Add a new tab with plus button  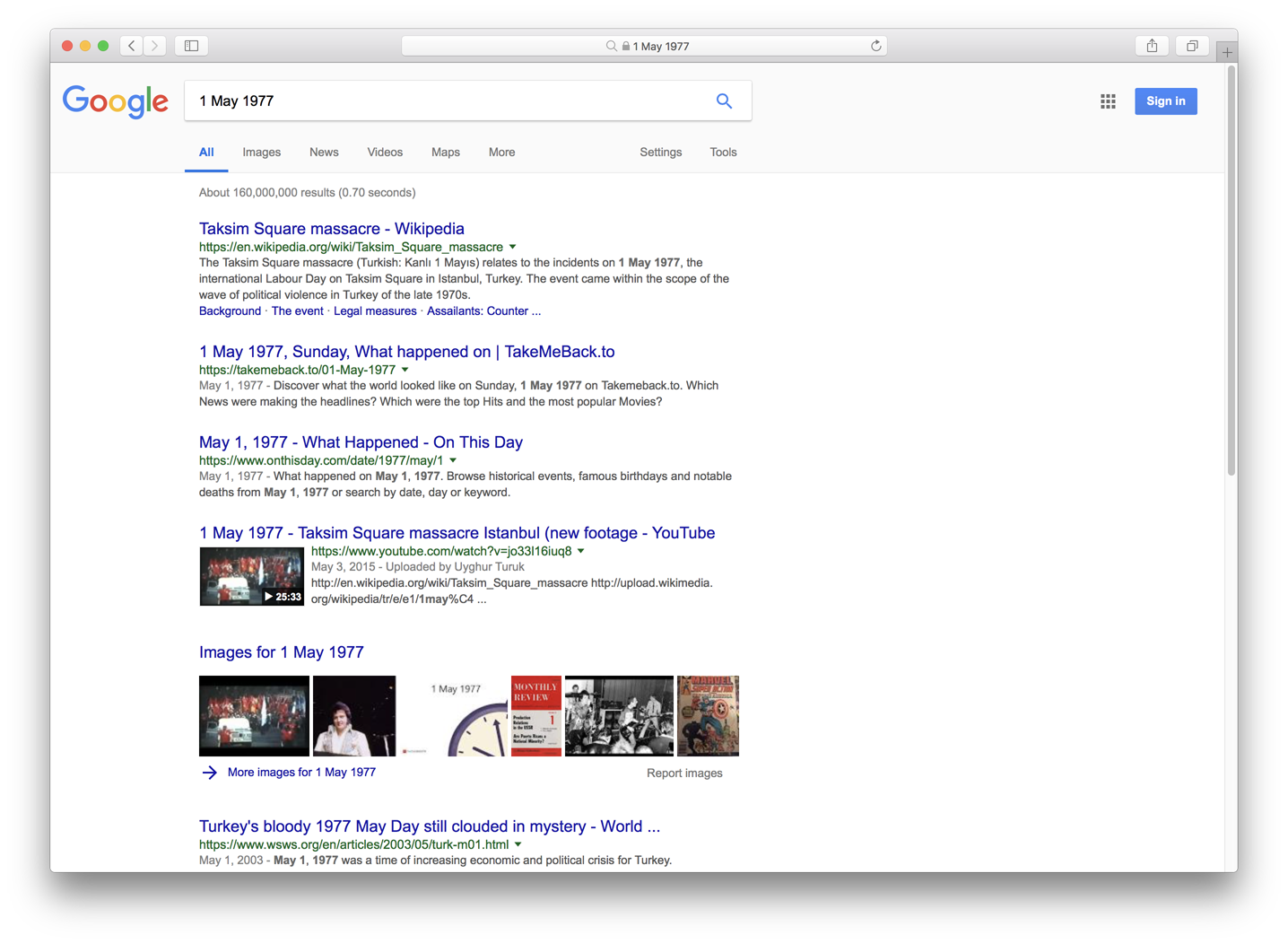coord(1227,52)
